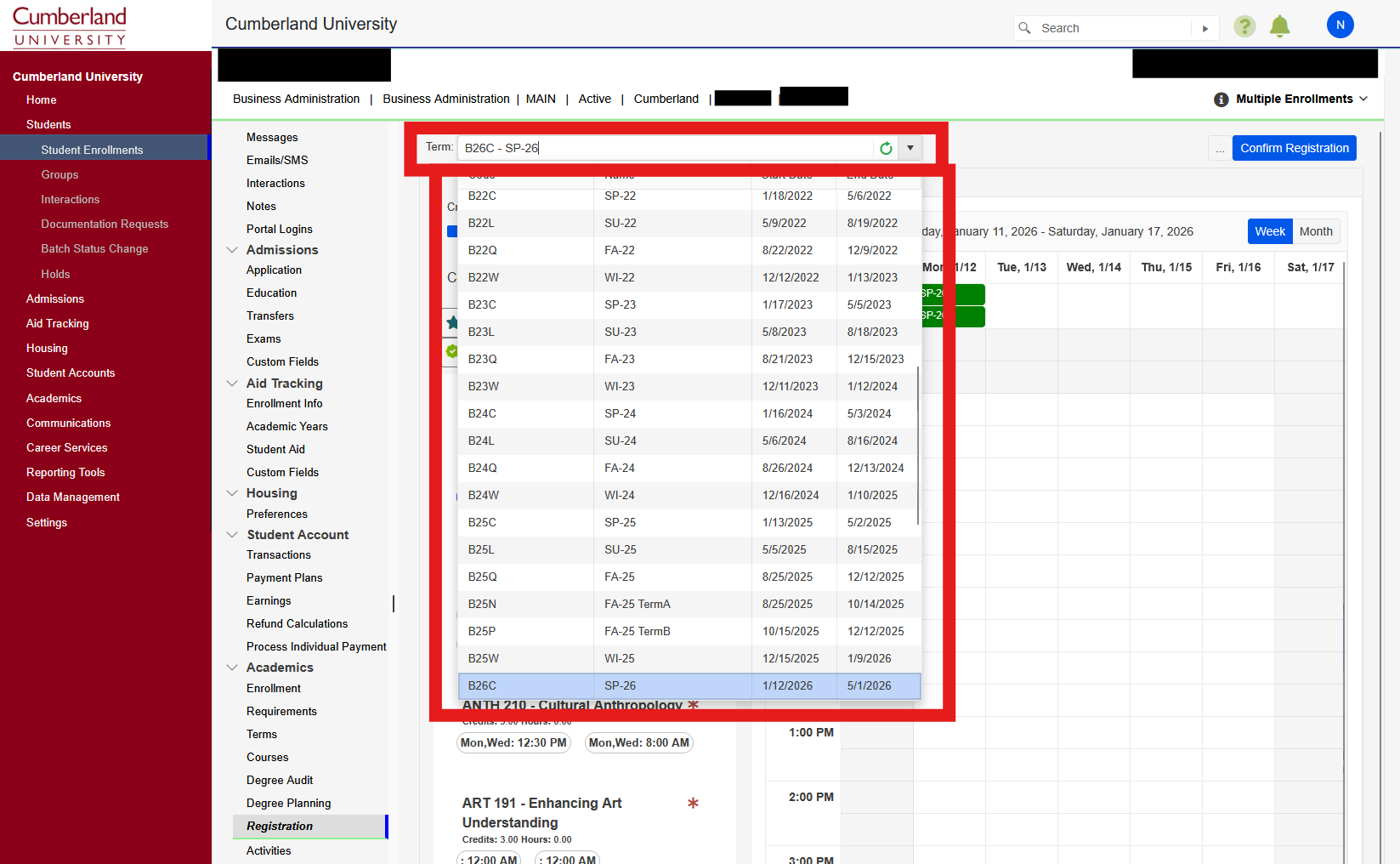1400x864 pixels.
Task: Open Groups in the sidebar
Action: [x=60, y=174]
